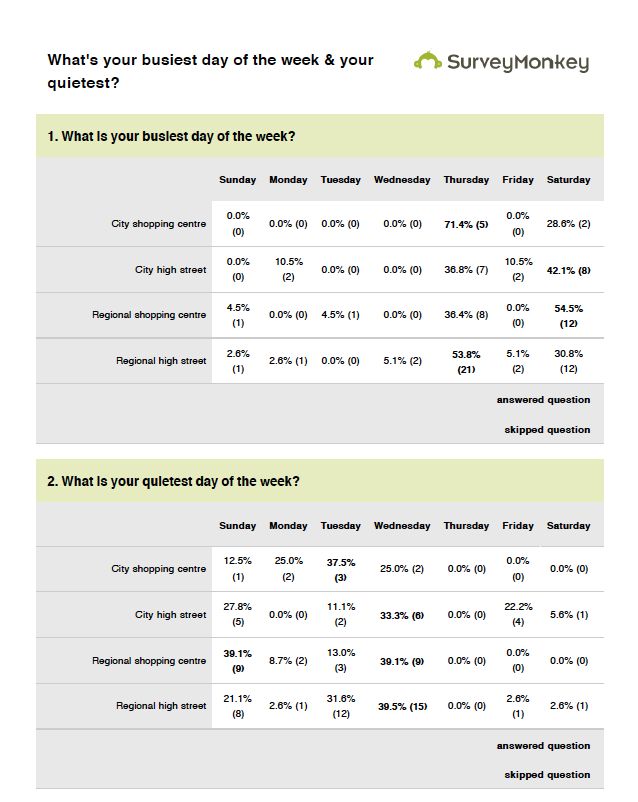
Task: Click the Sunday column header in question 2
Action: click(238, 526)
